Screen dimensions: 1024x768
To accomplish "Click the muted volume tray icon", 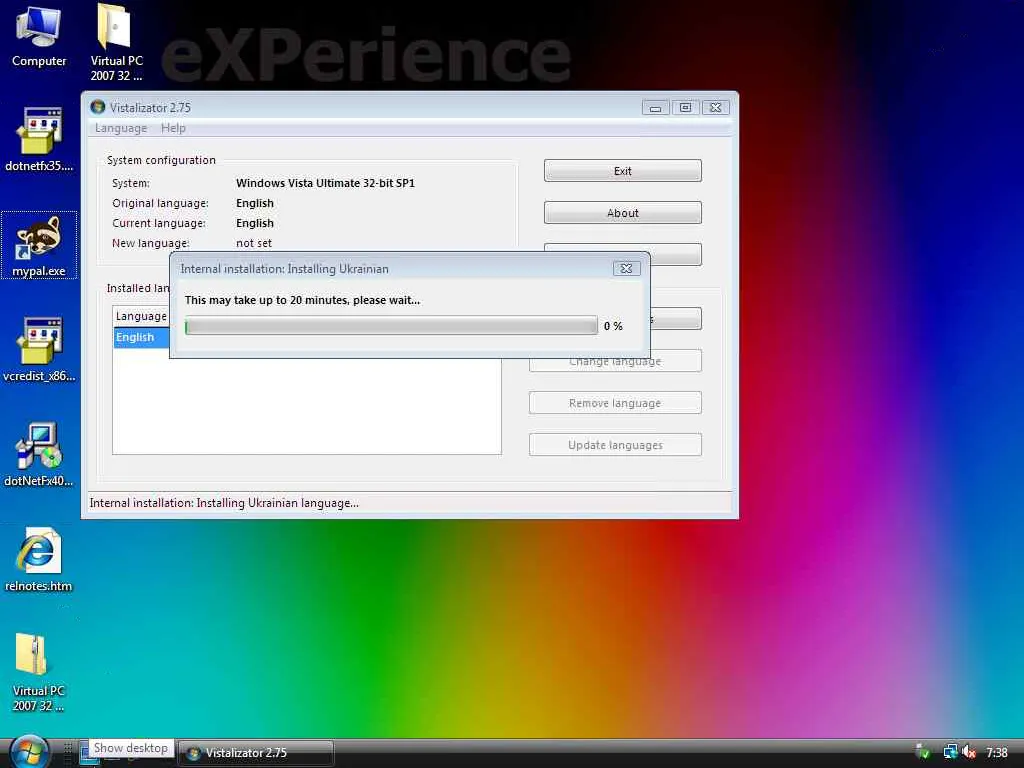I will tap(969, 752).
